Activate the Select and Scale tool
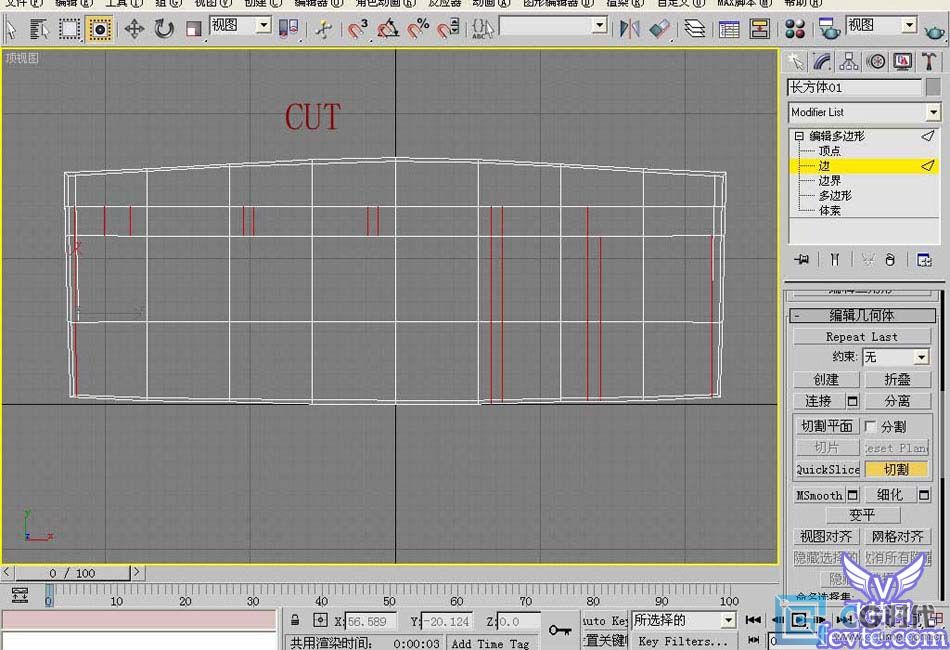This screenshot has height=650, width=950. point(193,28)
